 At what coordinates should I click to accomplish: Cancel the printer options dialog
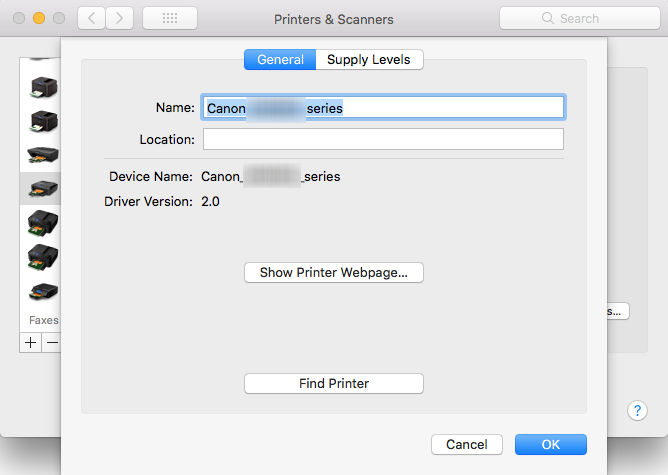click(466, 444)
